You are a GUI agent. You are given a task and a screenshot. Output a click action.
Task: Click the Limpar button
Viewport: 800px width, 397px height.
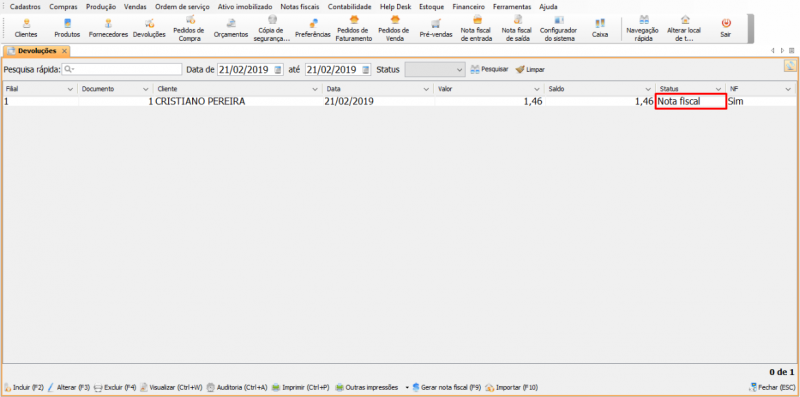pos(530,69)
